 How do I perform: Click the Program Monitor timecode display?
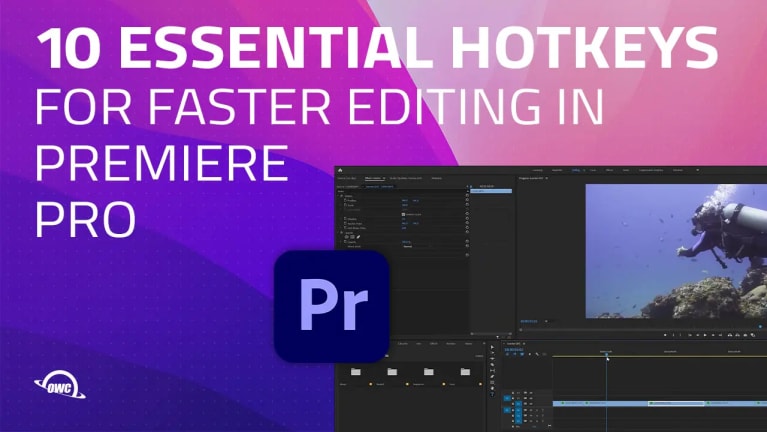click(x=529, y=321)
